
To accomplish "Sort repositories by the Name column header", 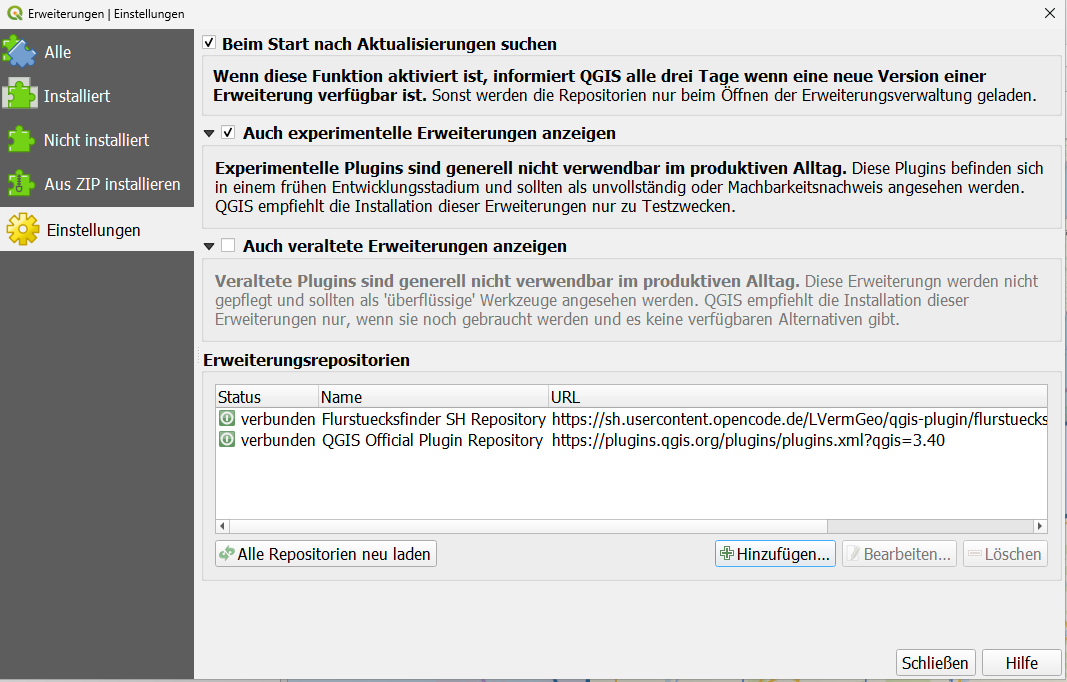I will point(433,397).
